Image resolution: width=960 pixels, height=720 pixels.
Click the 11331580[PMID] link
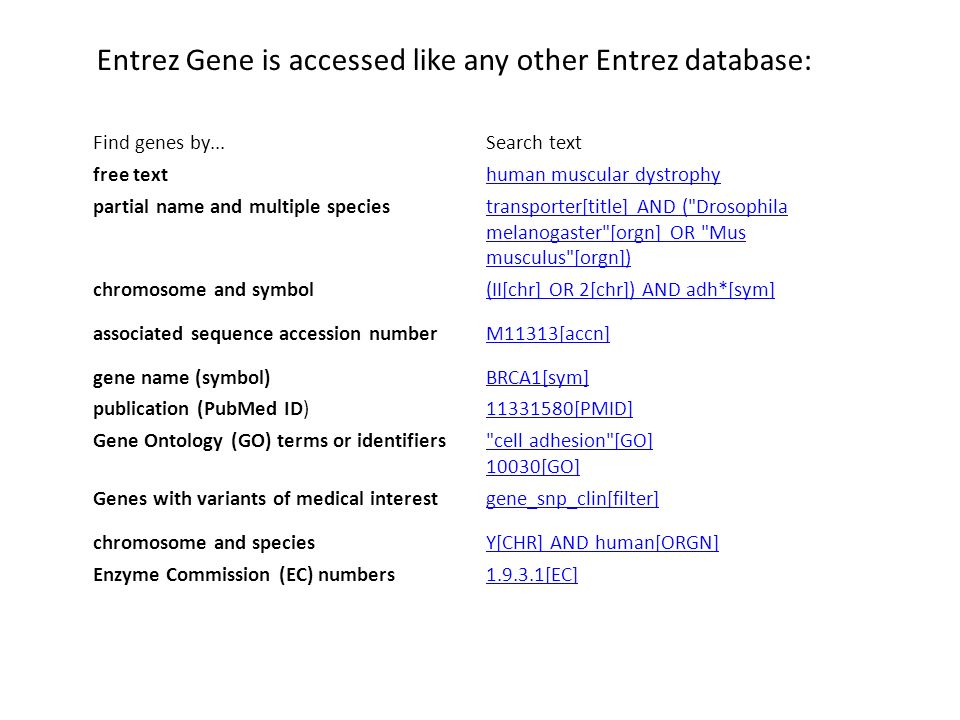(x=559, y=408)
